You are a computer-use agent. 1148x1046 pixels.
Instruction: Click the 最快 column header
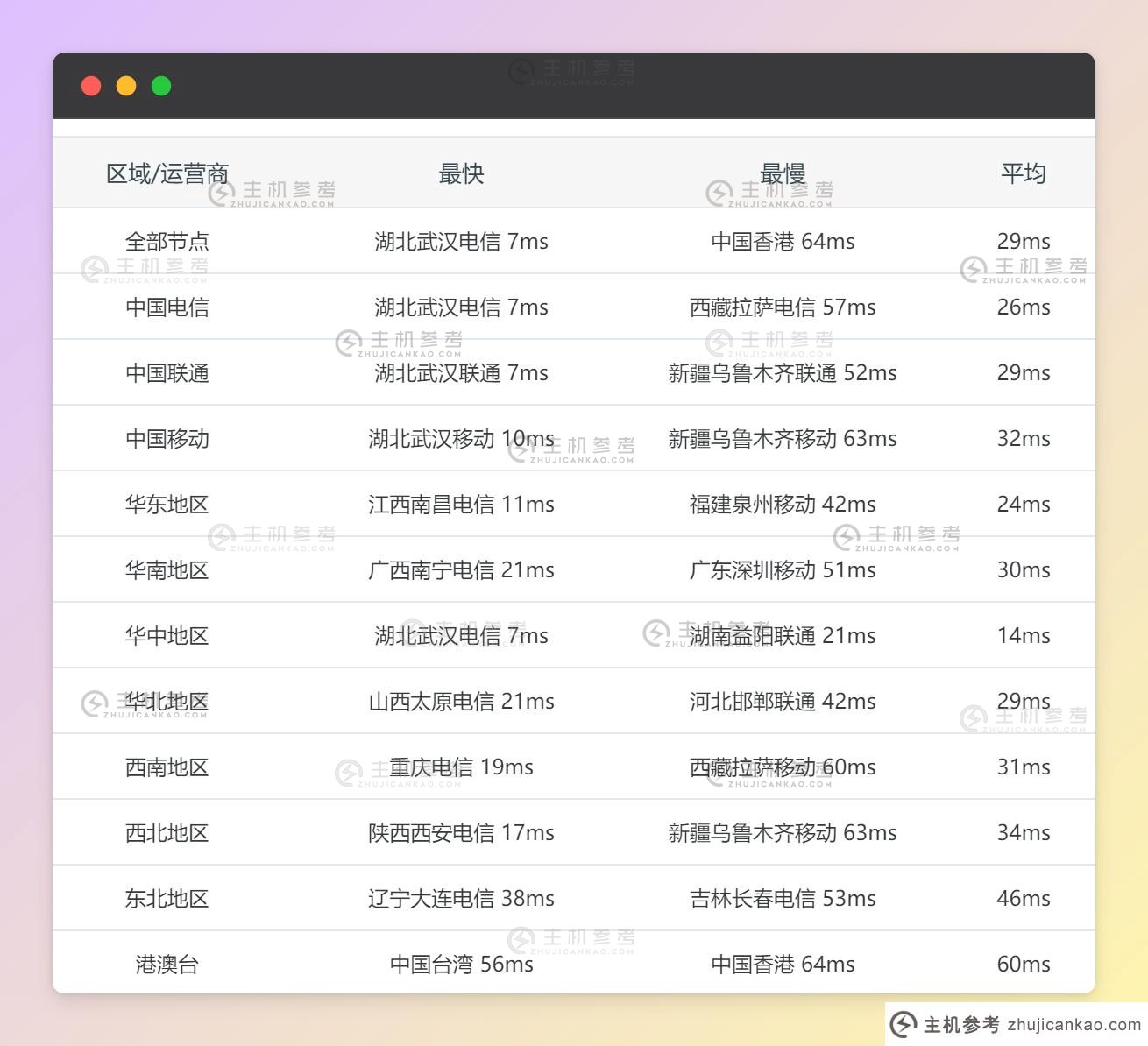[461, 173]
